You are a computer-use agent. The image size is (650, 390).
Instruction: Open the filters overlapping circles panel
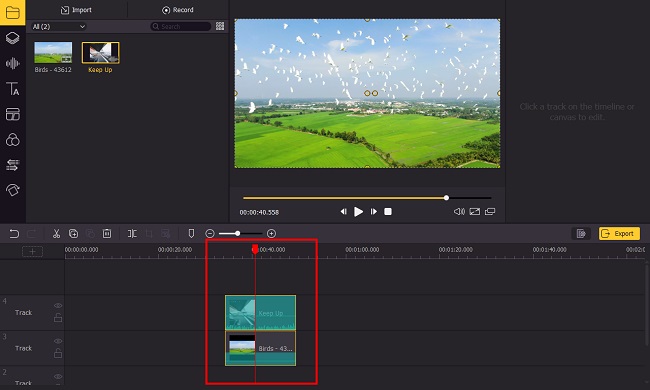[12, 140]
